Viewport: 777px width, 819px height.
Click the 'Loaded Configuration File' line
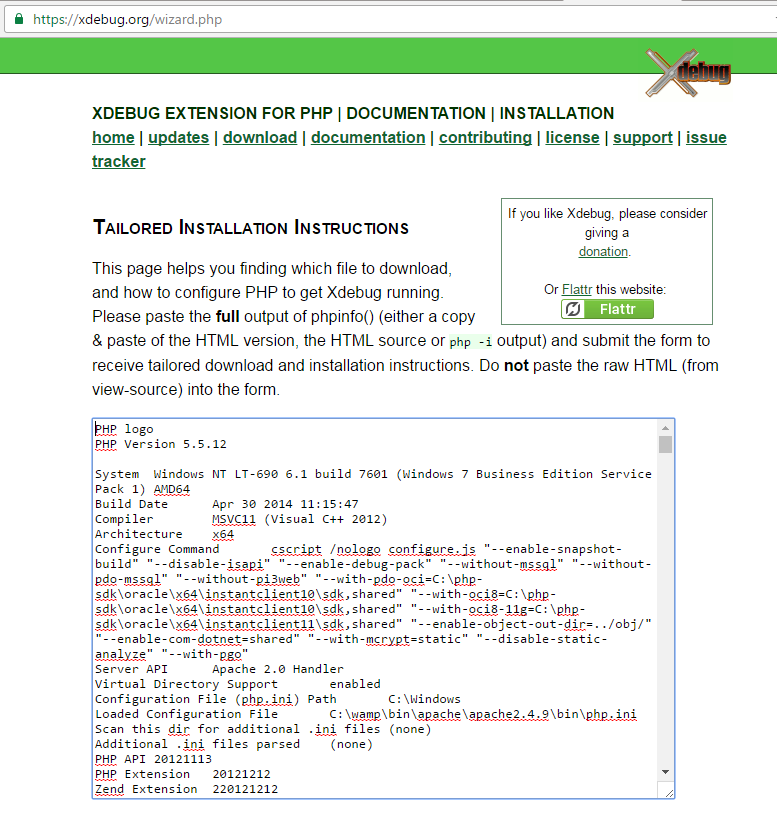coord(366,714)
